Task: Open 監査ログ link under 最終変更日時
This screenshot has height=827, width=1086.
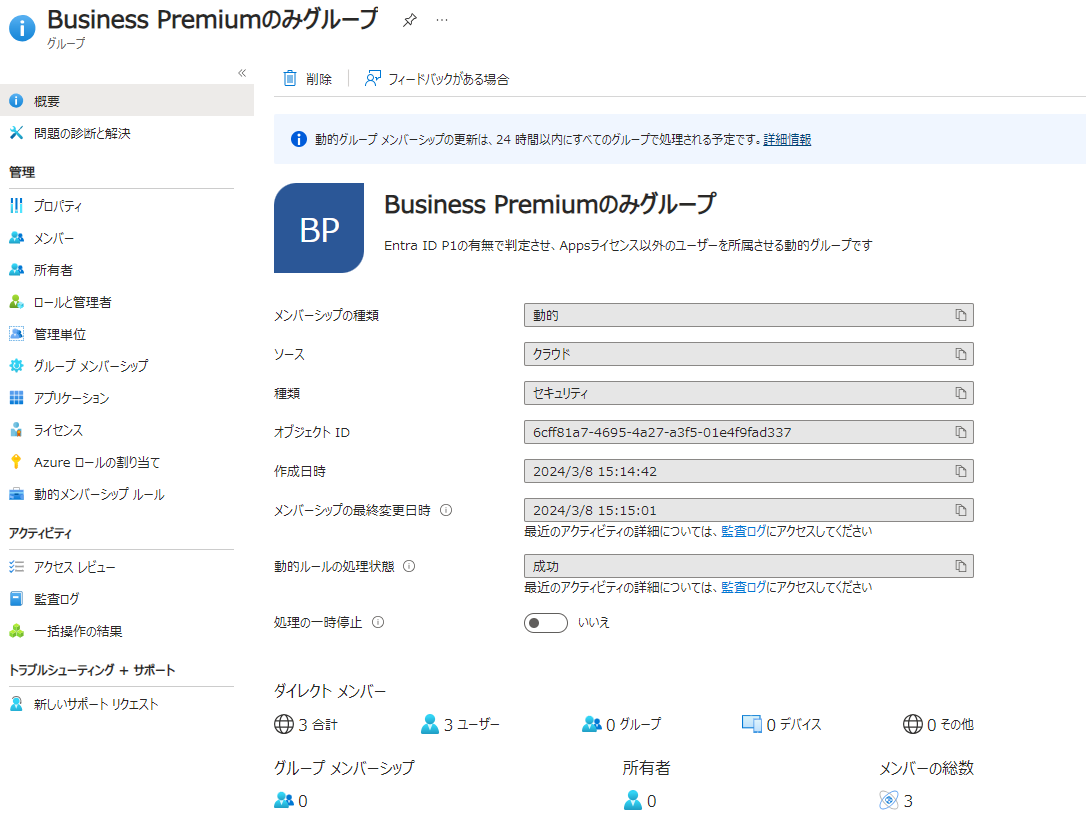Action: 743,531
